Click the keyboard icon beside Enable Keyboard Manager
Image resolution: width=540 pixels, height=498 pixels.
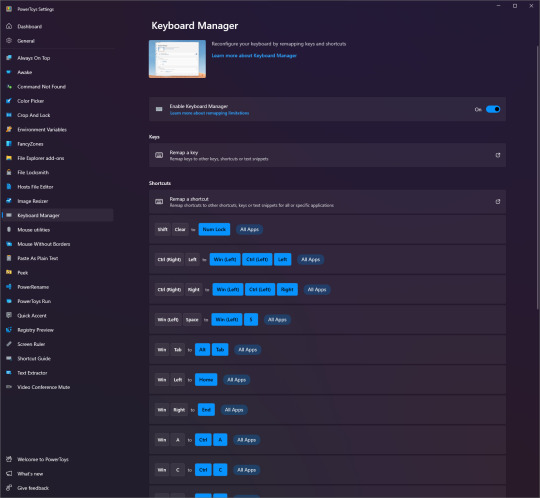[159, 109]
